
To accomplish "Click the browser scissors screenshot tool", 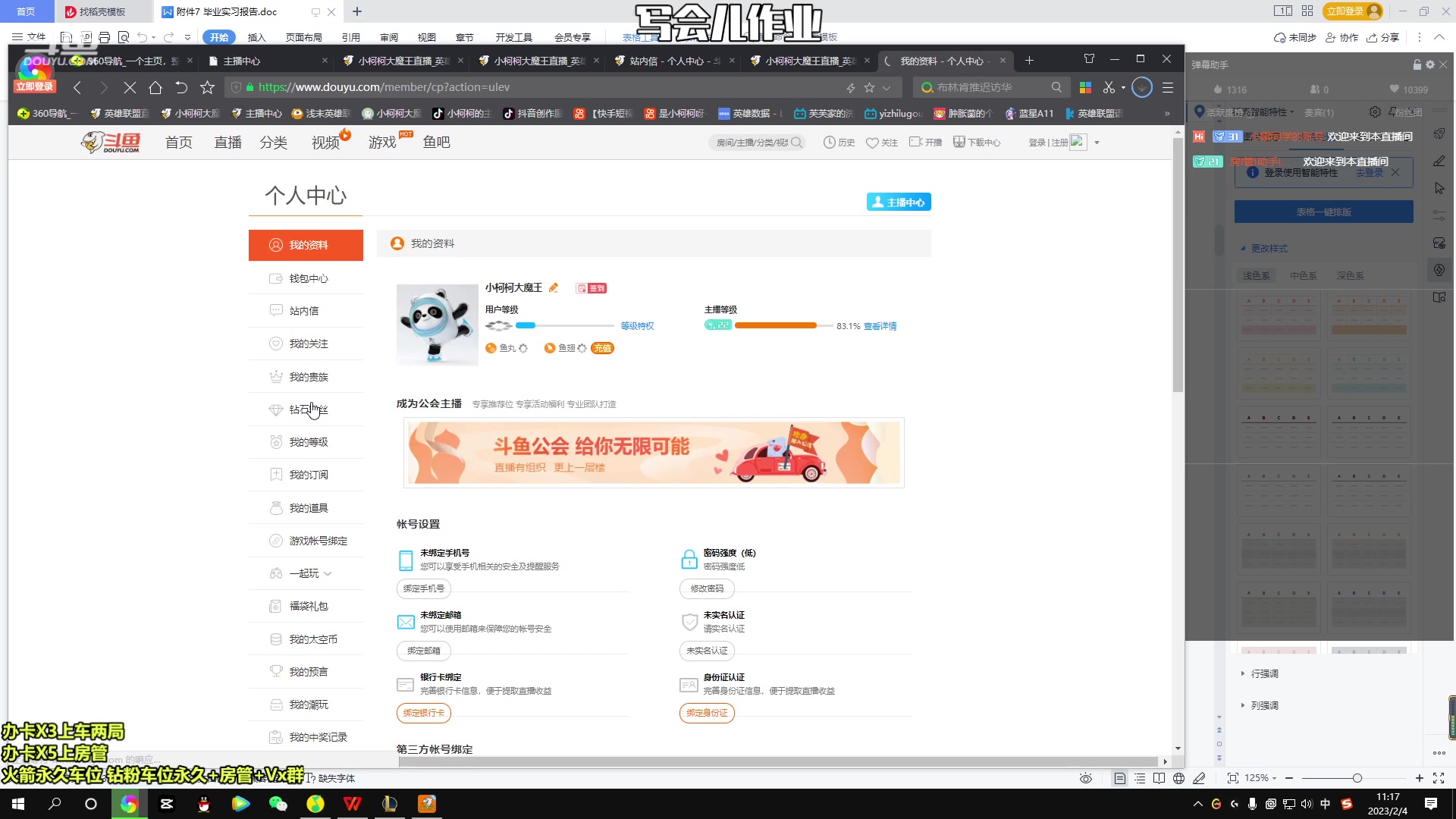I will tap(1109, 88).
